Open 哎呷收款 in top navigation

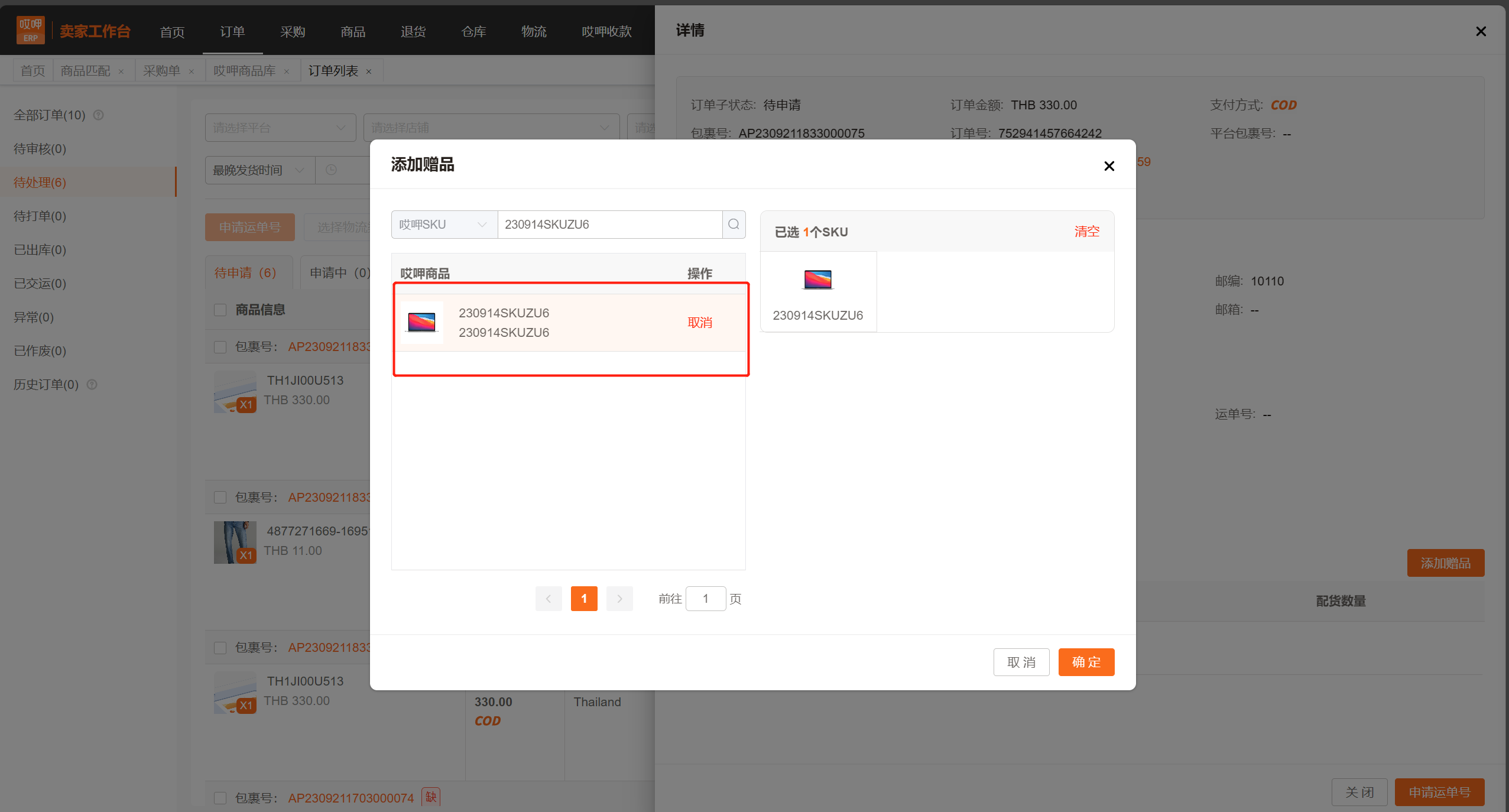607,32
